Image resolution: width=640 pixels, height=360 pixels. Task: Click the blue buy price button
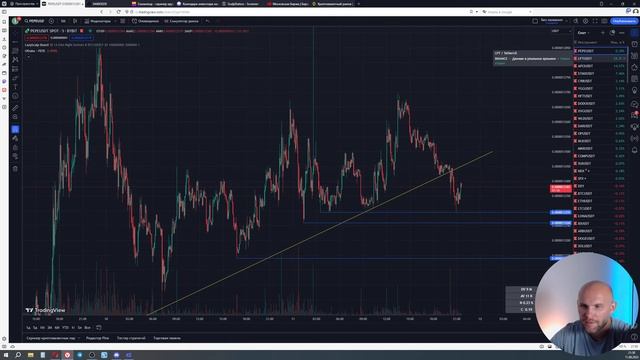[81, 38]
